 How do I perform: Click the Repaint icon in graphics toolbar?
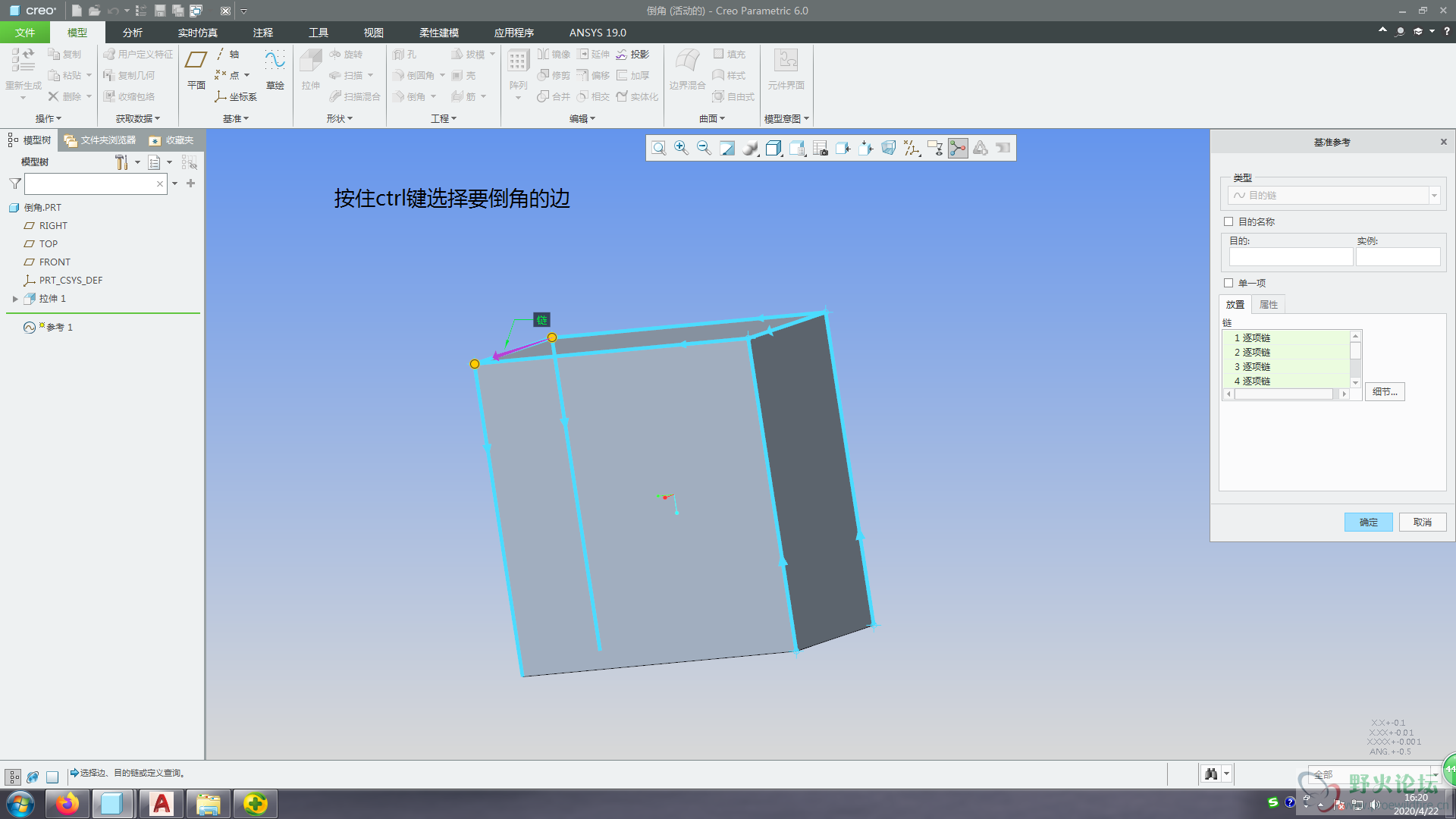point(727,149)
